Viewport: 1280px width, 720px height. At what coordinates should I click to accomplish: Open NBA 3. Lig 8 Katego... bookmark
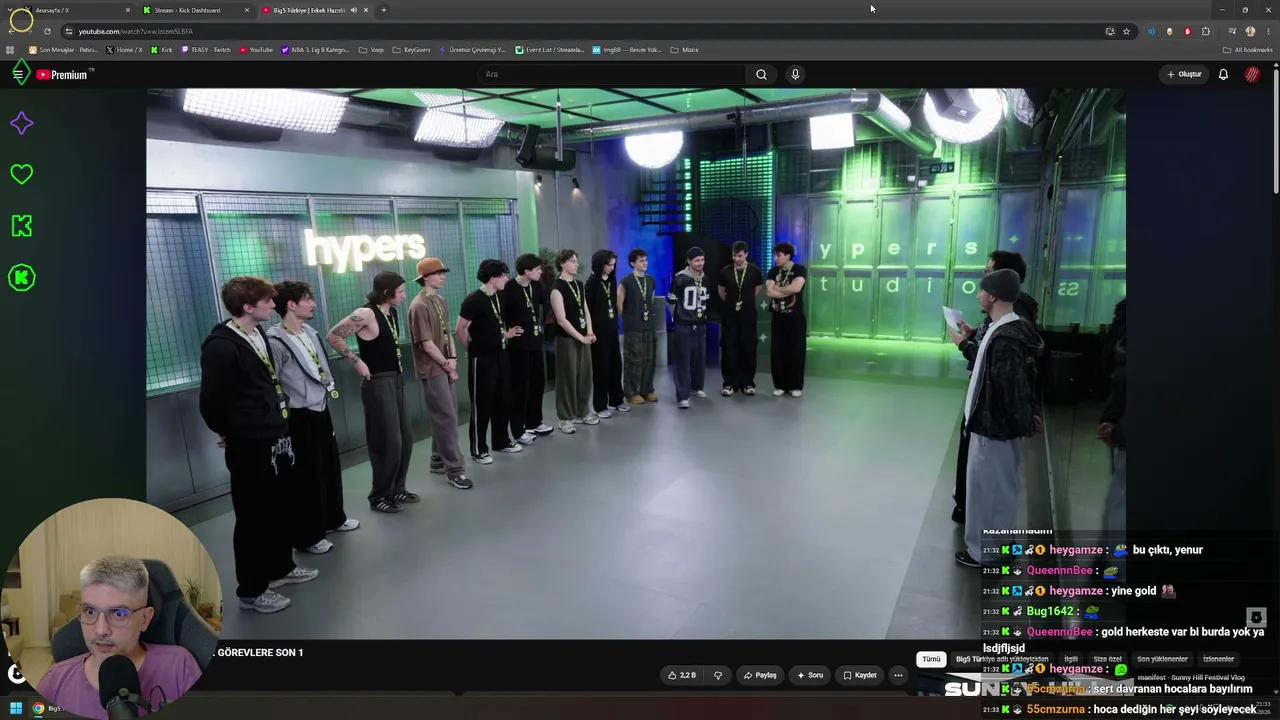click(x=315, y=50)
